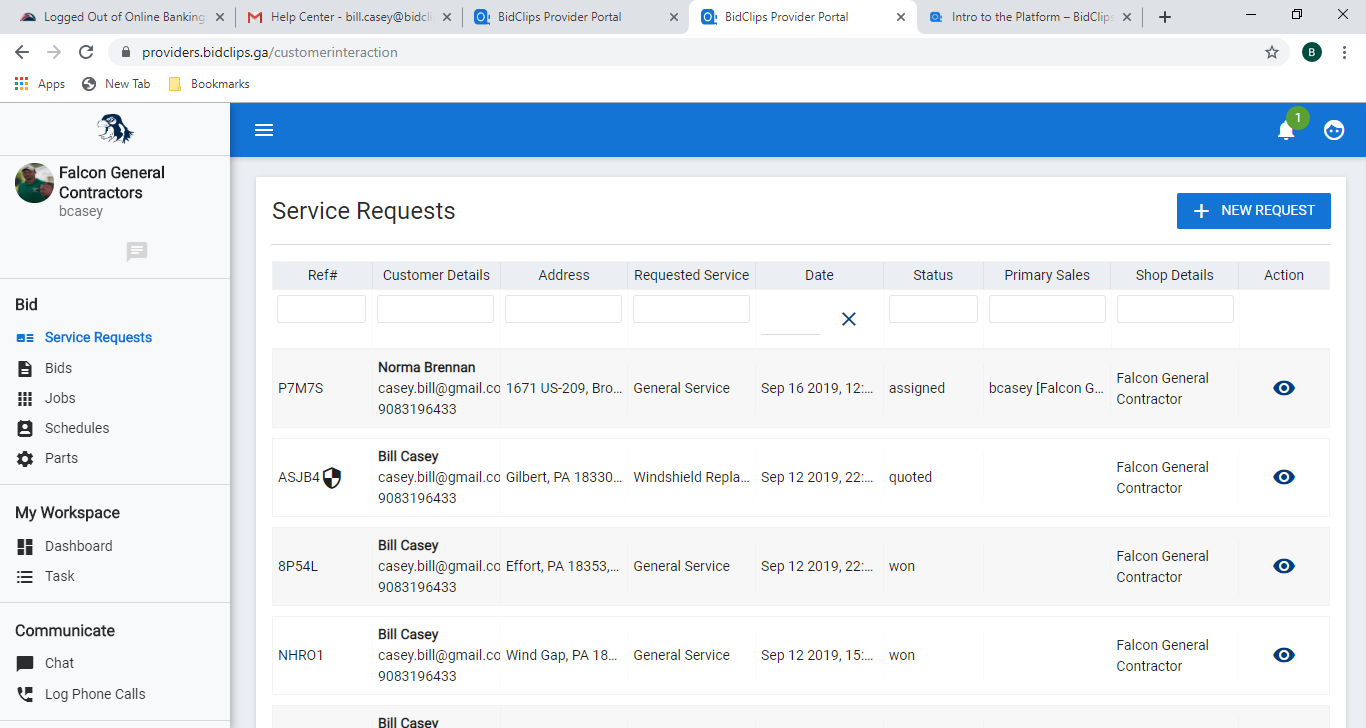Focus the Customer Details filter field
Screen dimensions: 1366x728
(x=435, y=309)
